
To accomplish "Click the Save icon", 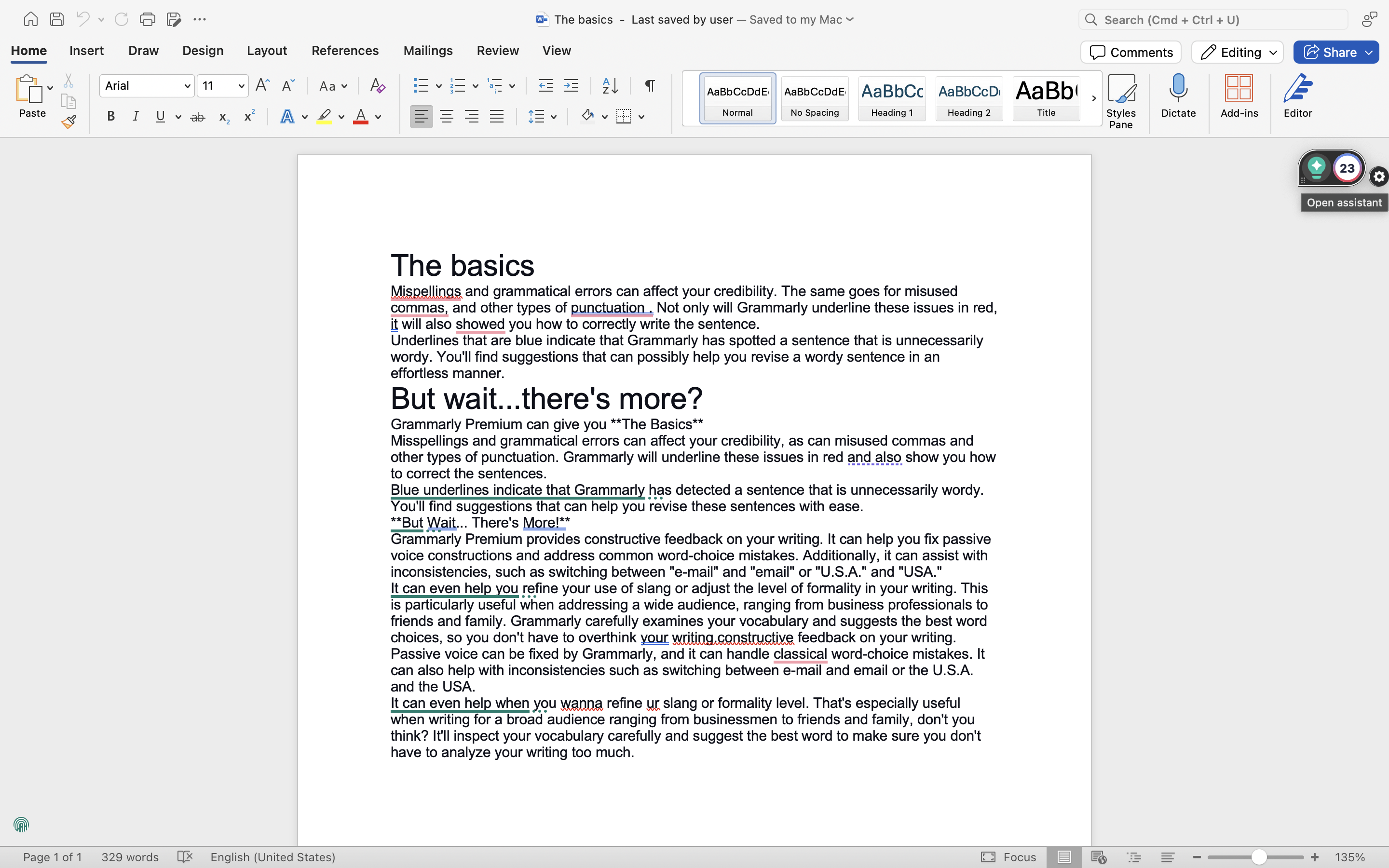I will tap(57, 19).
